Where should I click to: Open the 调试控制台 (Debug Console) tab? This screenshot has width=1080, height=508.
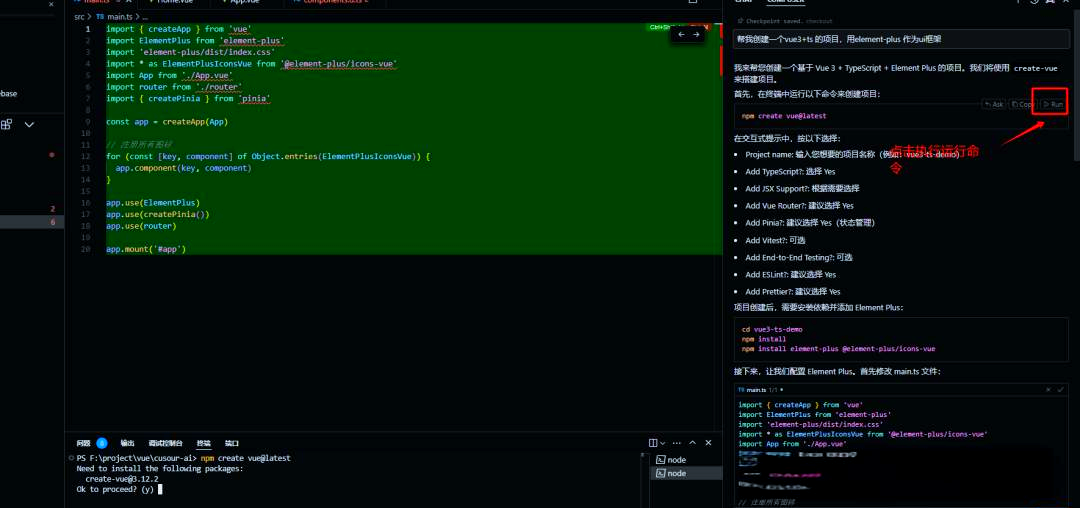click(165, 443)
